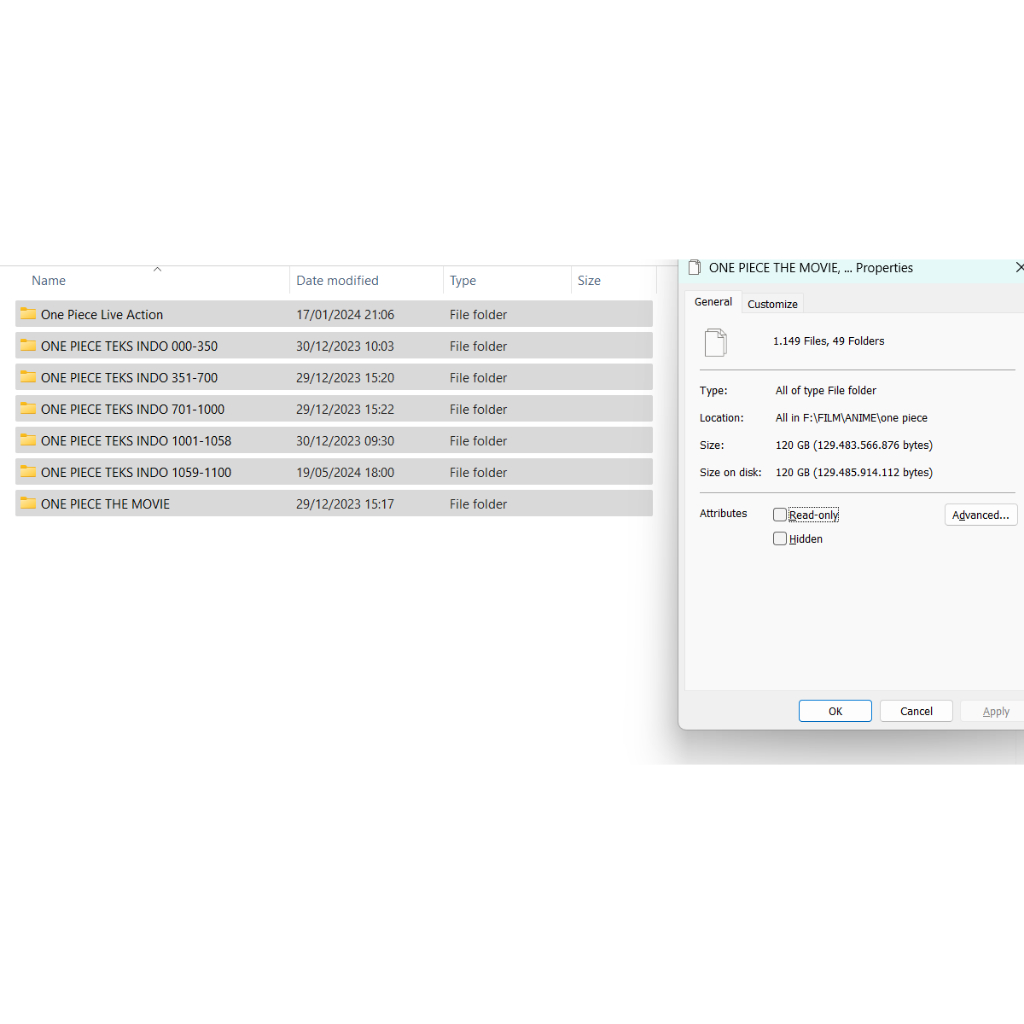Click the multiple-files icon in Properties dialog

coord(715,343)
